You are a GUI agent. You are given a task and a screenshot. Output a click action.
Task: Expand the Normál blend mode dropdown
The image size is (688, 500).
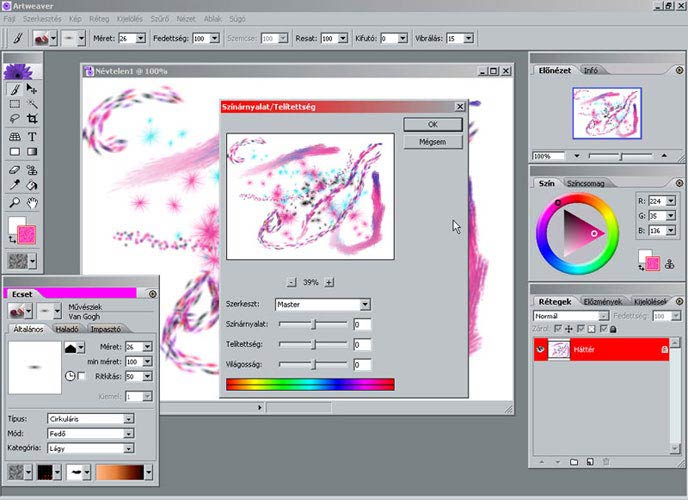[x=602, y=316]
